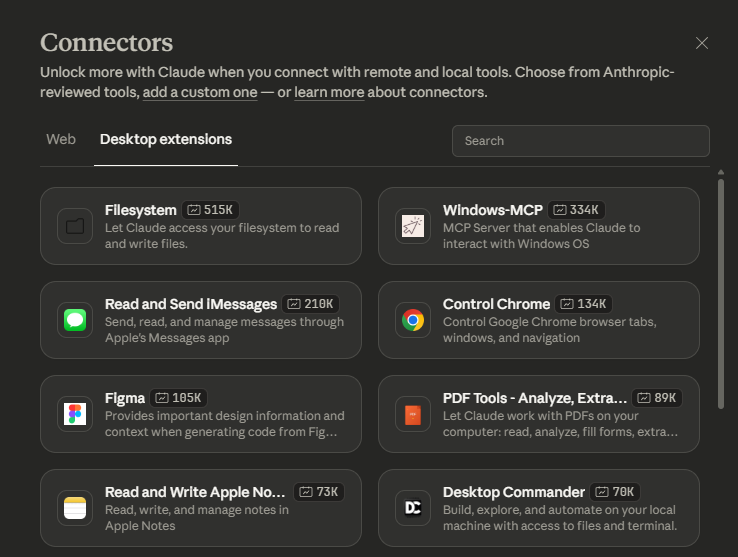Open the Figma logo icon

pyautogui.click(x=75, y=414)
